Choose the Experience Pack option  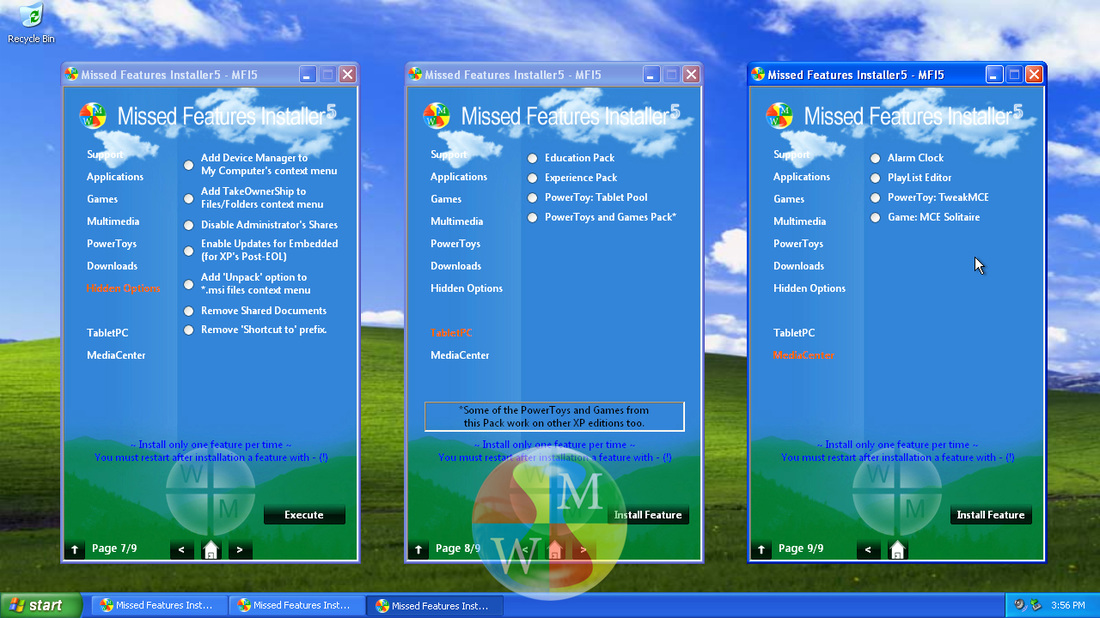pos(532,178)
